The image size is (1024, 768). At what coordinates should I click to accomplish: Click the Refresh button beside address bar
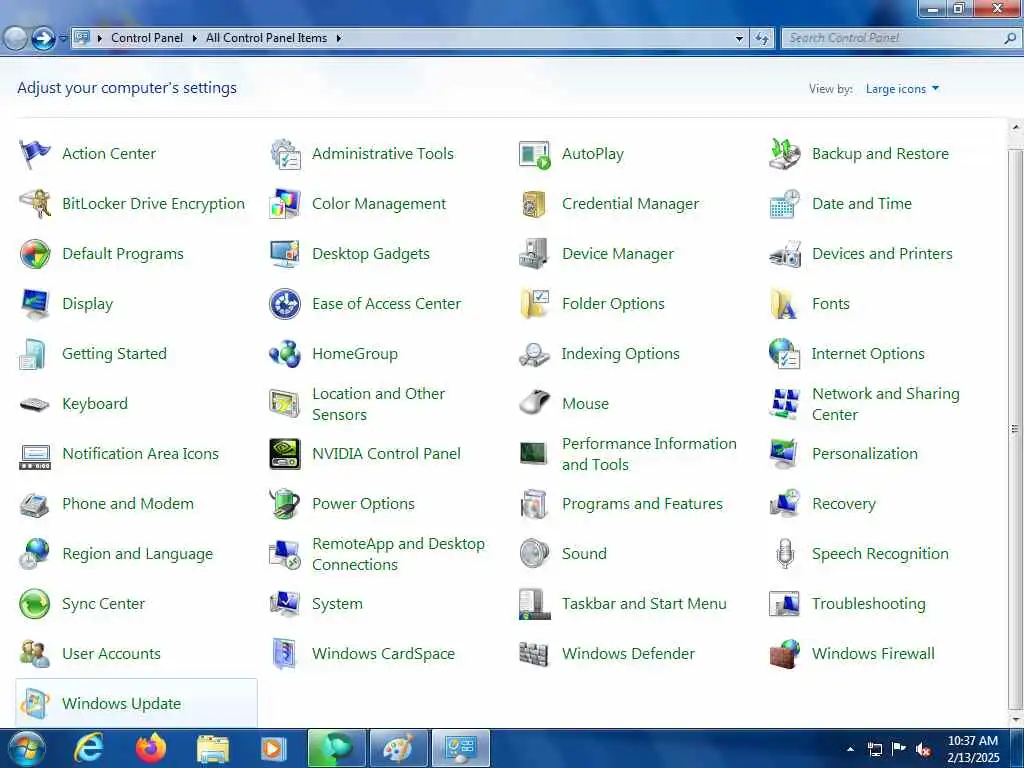[x=761, y=39]
